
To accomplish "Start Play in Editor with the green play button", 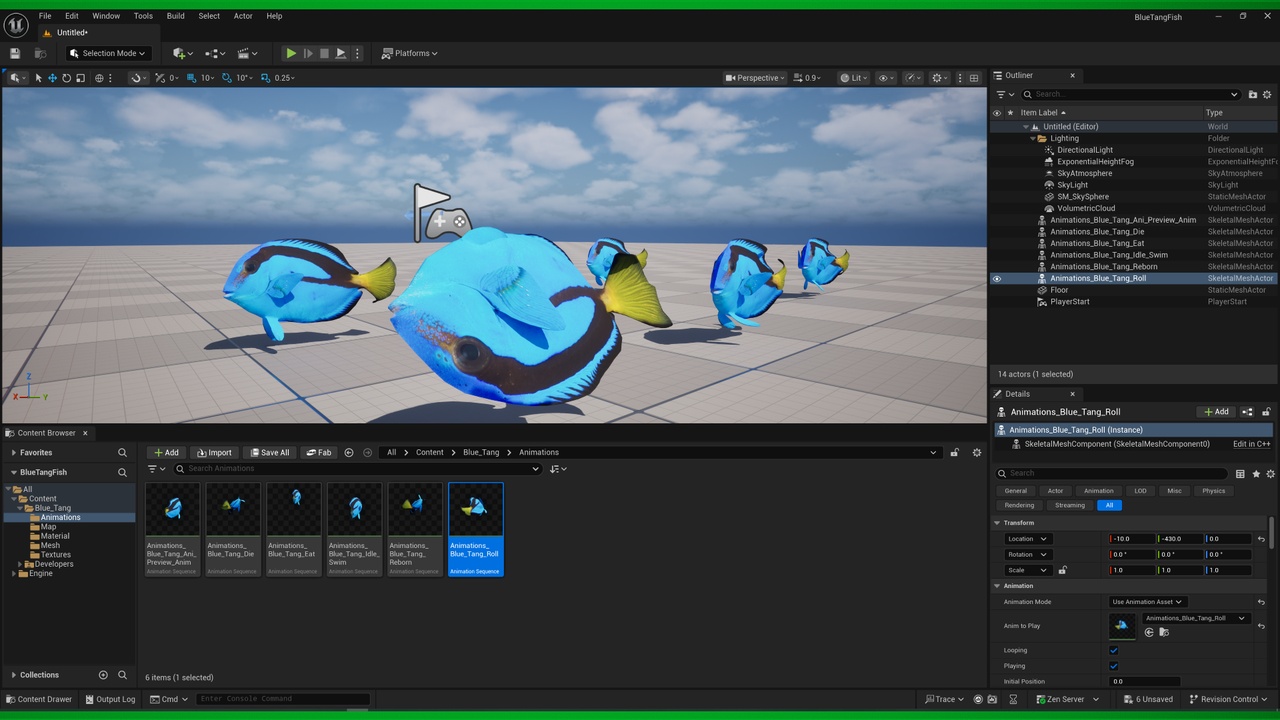I will pyautogui.click(x=291, y=53).
